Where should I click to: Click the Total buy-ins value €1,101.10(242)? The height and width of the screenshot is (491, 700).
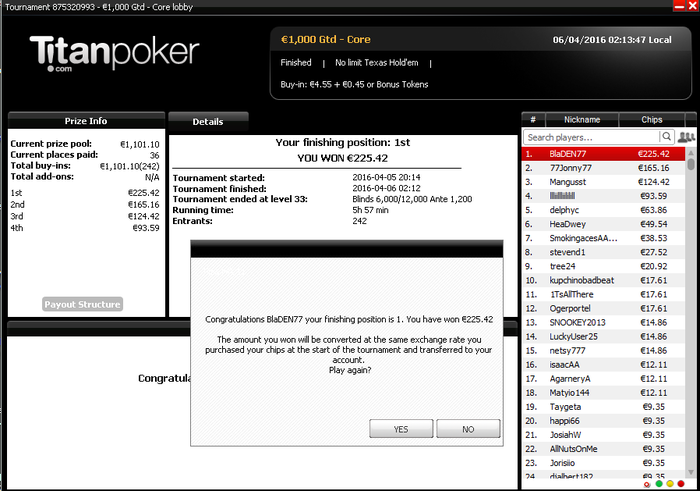tap(129, 166)
